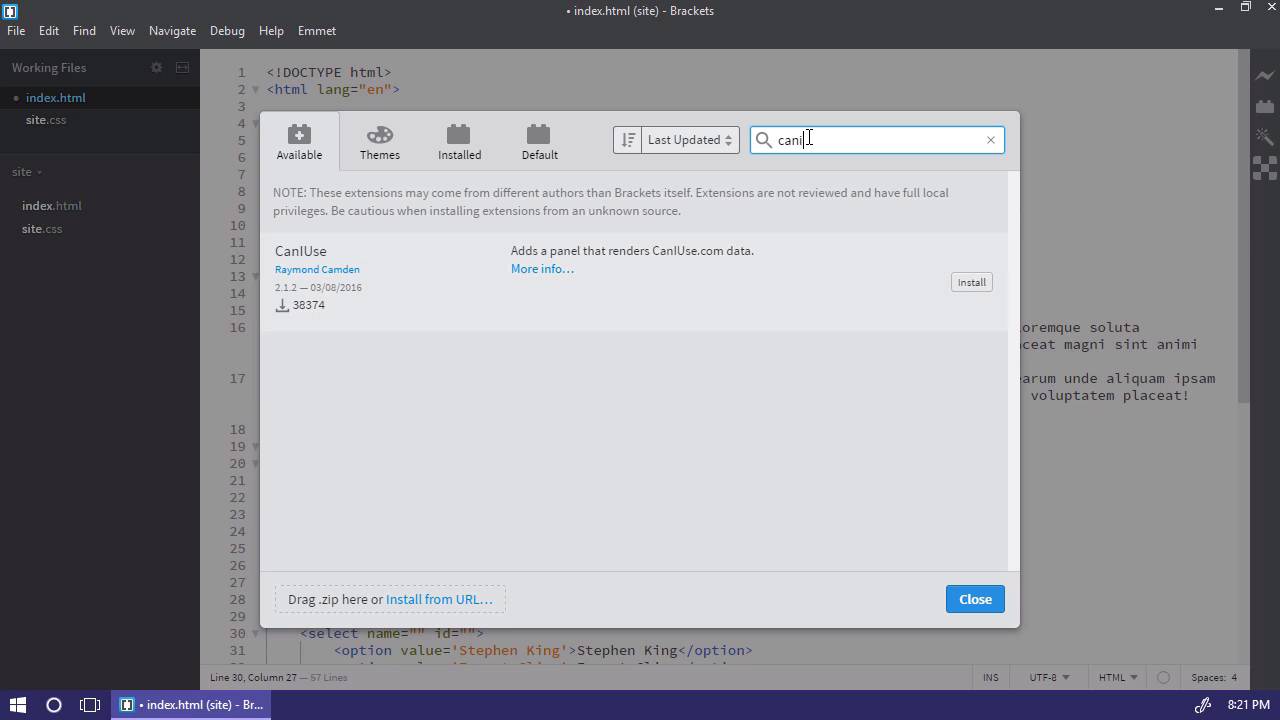Viewport: 1280px width, 720px height.
Task: Click the magic wand toolbar icon
Action: coord(1265,137)
